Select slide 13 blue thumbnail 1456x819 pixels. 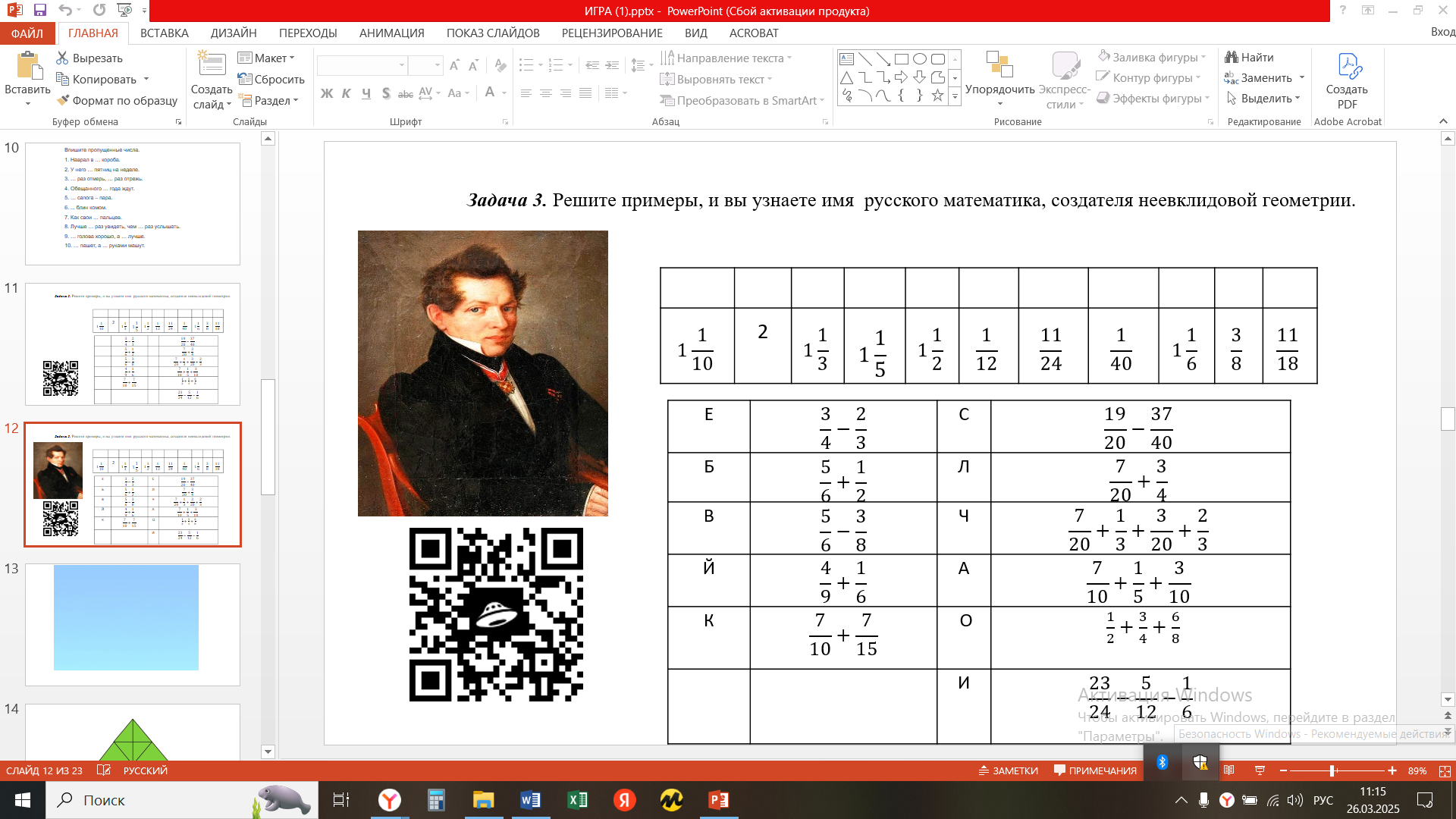pyautogui.click(x=133, y=624)
